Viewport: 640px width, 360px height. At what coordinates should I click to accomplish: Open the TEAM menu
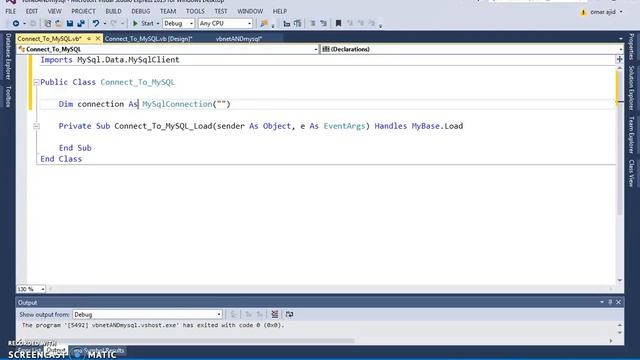pos(168,11)
